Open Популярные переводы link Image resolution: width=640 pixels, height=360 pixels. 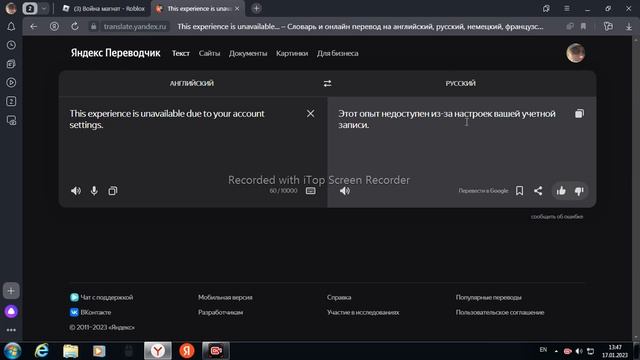(x=488, y=297)
